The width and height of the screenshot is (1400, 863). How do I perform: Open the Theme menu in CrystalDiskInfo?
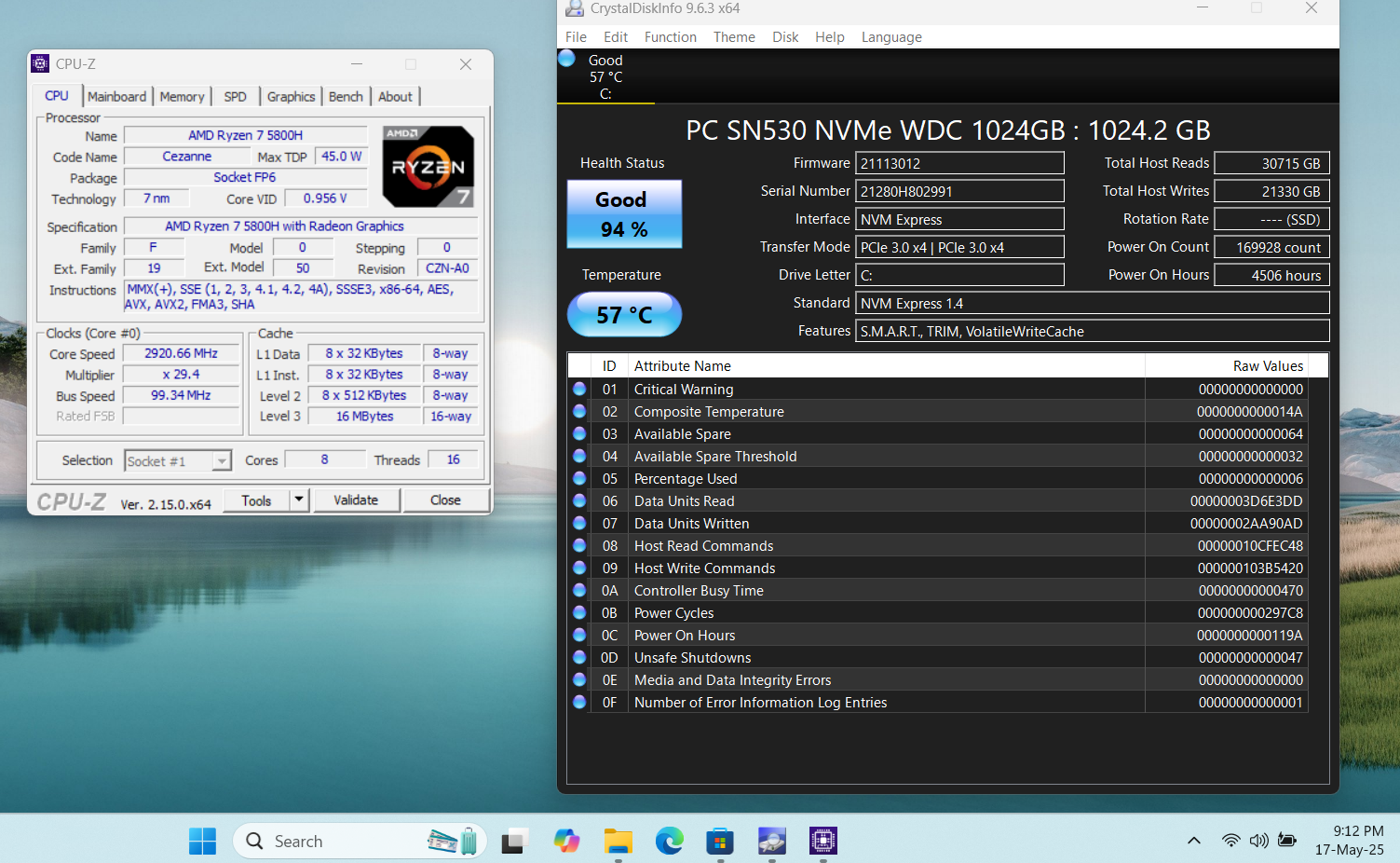[734, 37]
